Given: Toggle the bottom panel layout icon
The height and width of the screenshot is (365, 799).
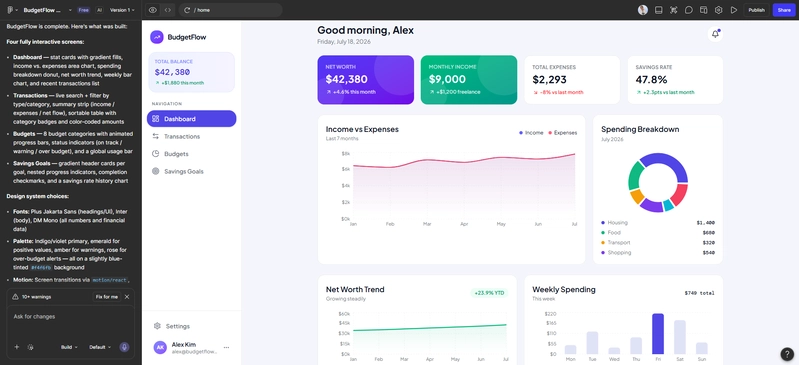Looking at the screenshot, I should click(658, 10).
